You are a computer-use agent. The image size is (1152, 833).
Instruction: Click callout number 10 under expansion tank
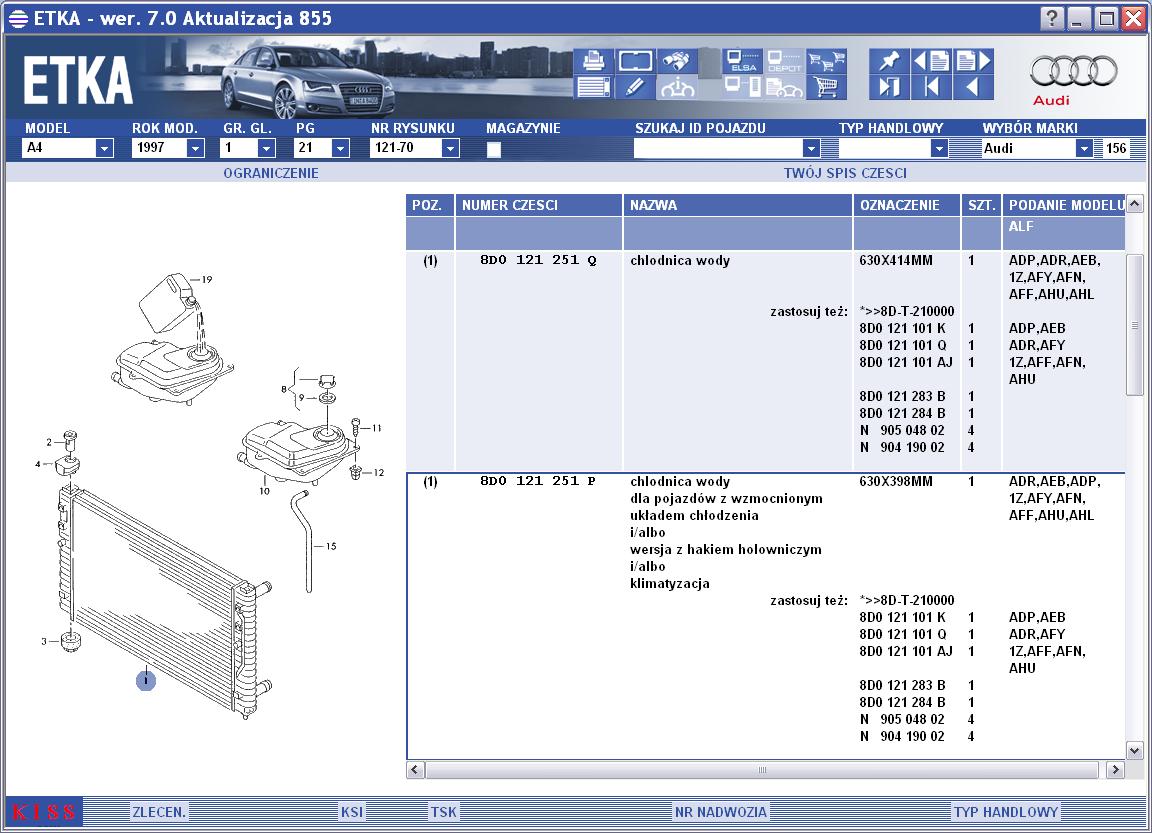[264, 491]
